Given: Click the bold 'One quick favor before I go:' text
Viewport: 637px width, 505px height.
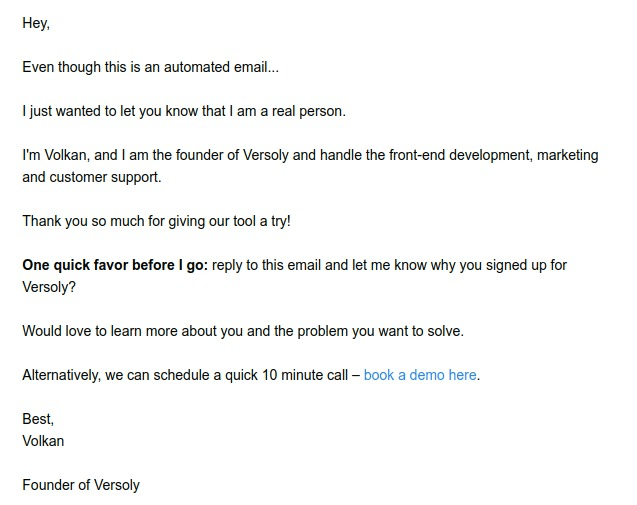Looking at the screenshot, I should coord(115,265).
